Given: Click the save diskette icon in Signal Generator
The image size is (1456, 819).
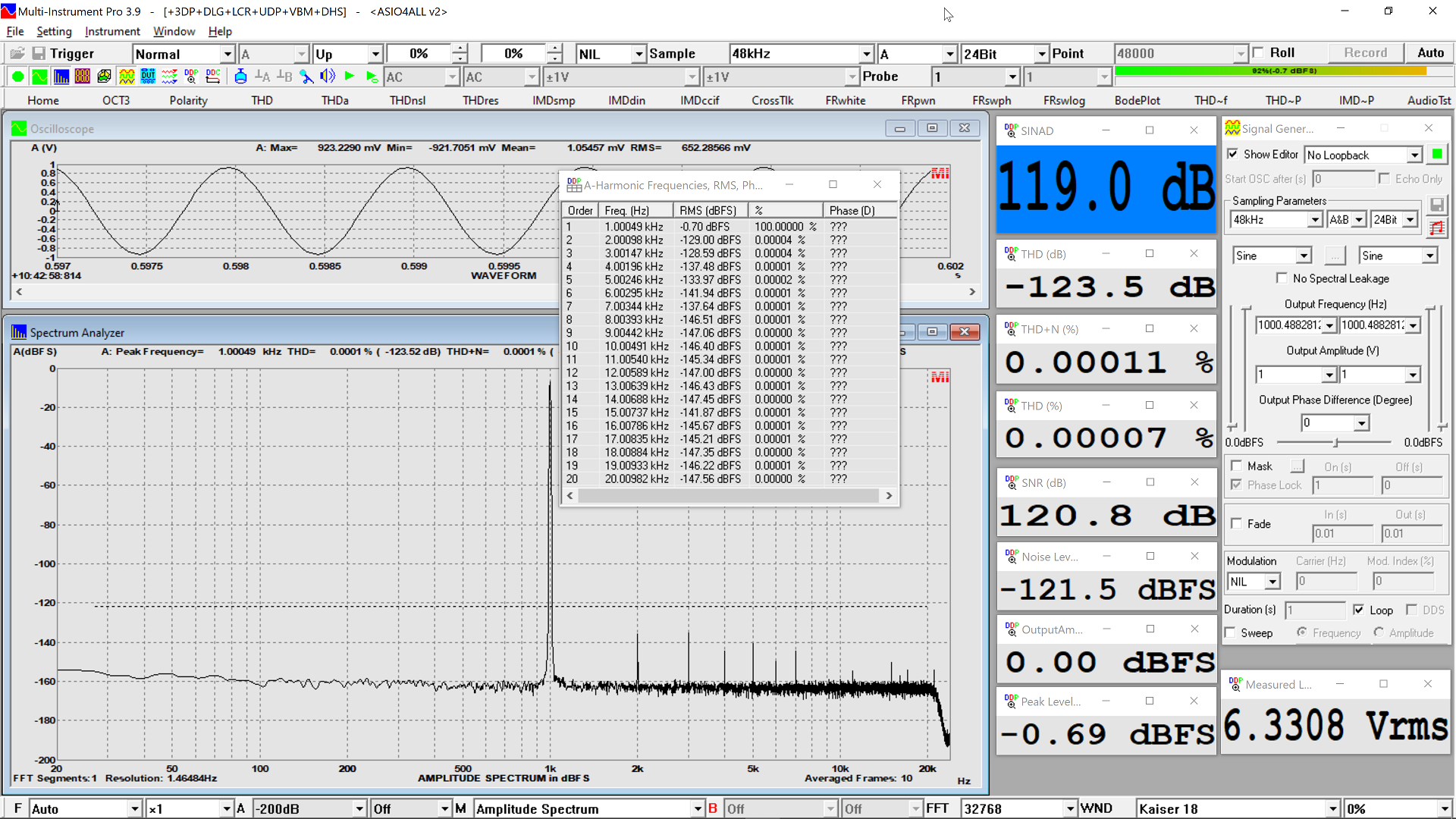Looking at the screenshot, I should [x=1436, y=205].
